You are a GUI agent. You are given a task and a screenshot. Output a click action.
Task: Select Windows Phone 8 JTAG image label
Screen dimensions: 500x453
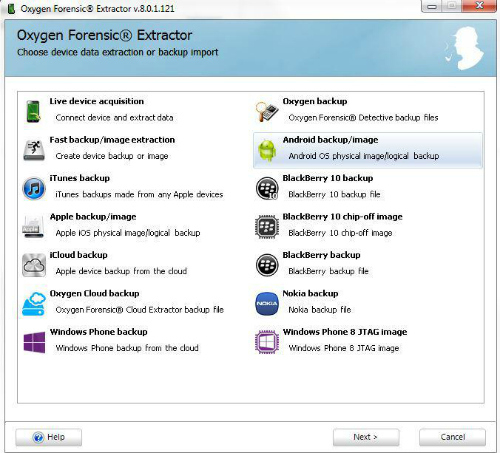coord(345,332)
